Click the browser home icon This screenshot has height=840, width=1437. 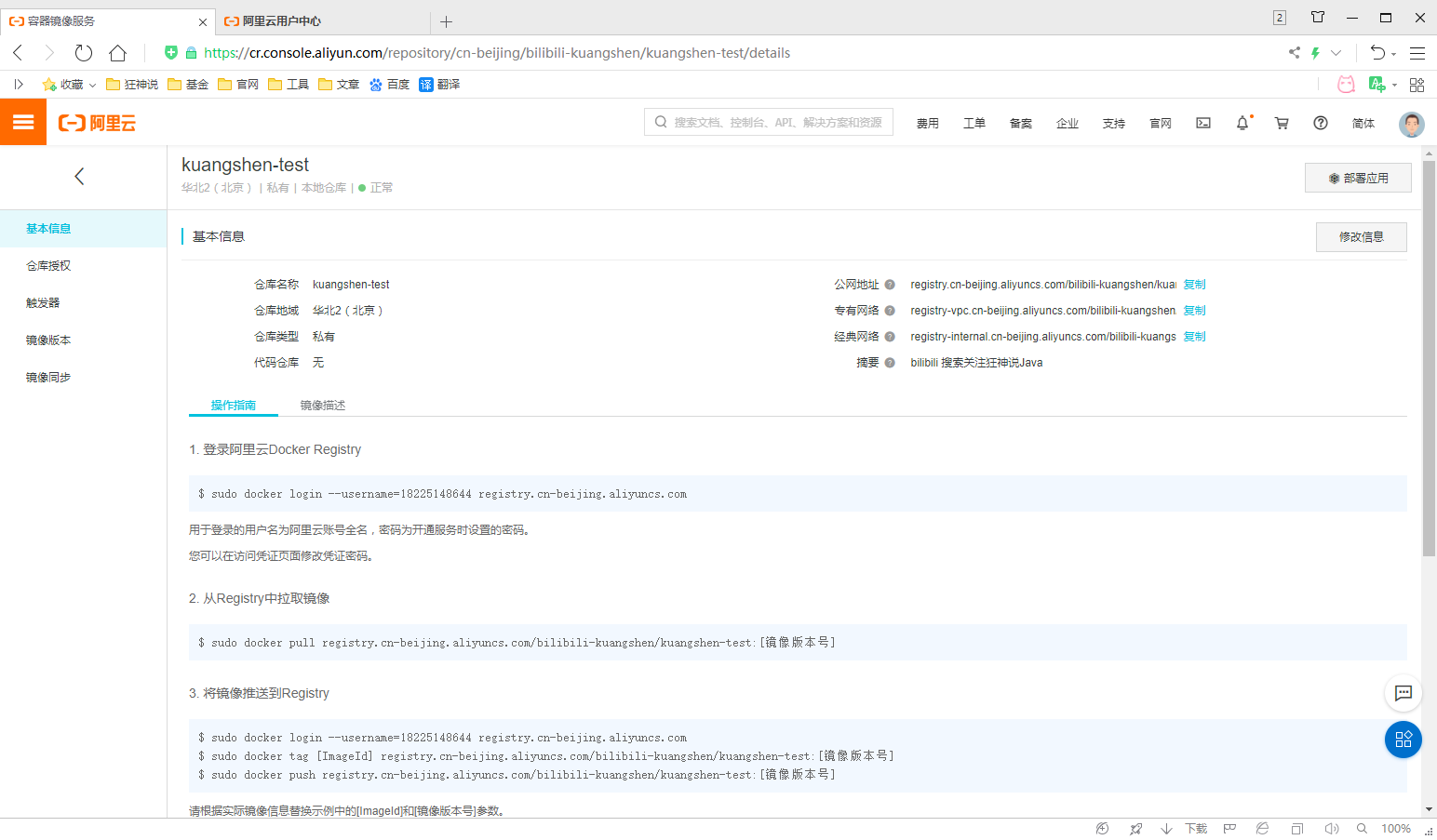click(117, 53)
